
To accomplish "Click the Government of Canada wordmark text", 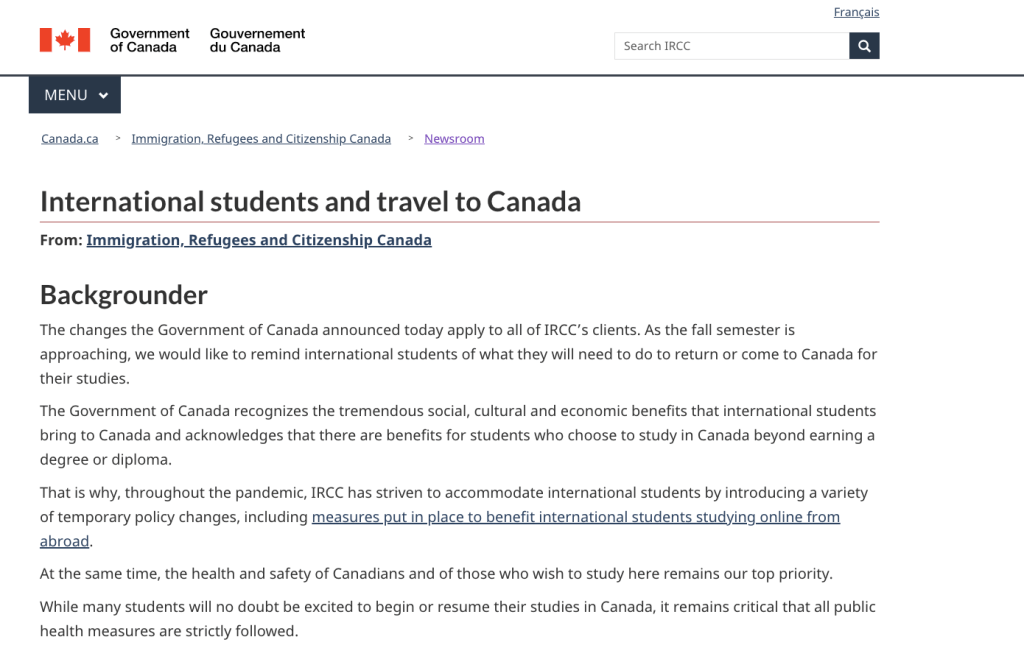I will point(150,40).
